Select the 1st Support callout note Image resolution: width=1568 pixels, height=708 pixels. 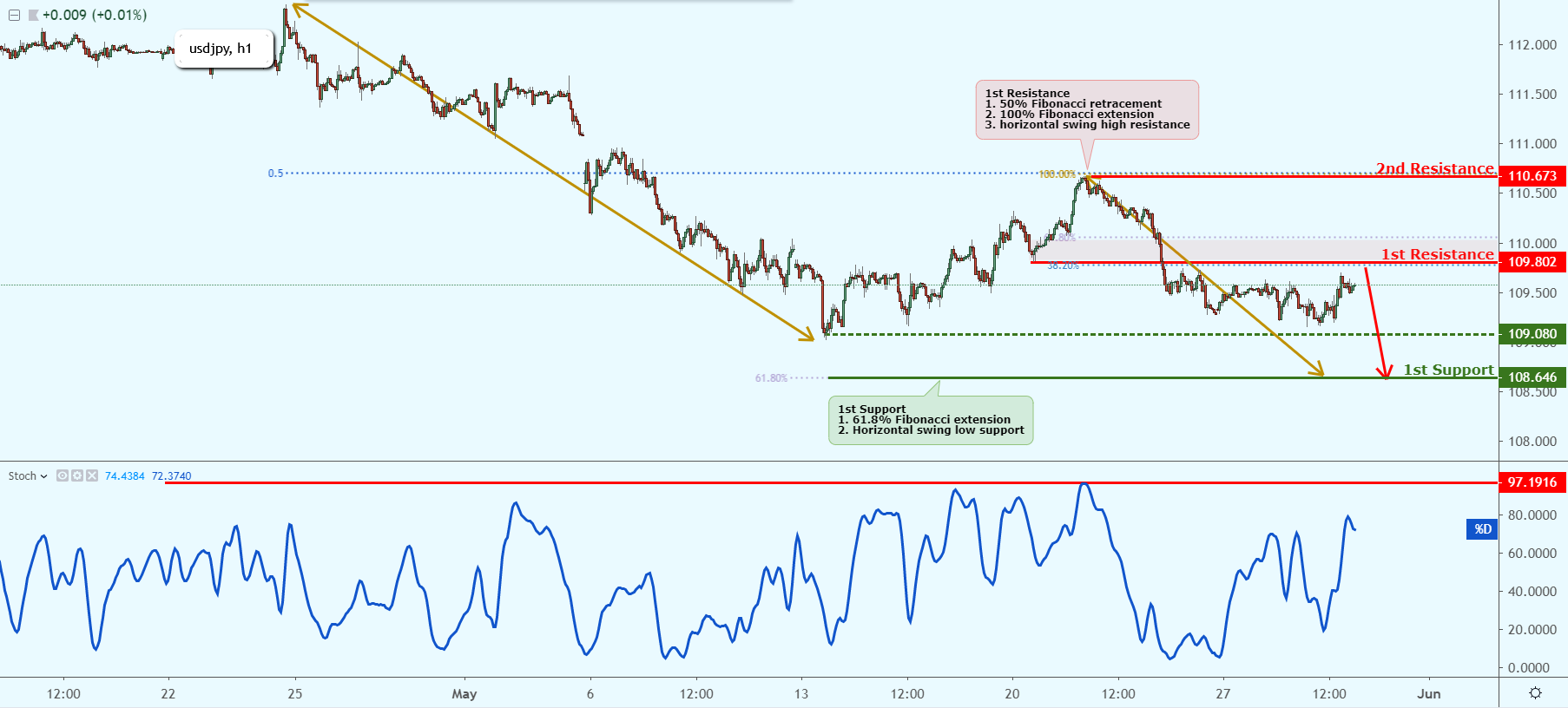[931, 420]
